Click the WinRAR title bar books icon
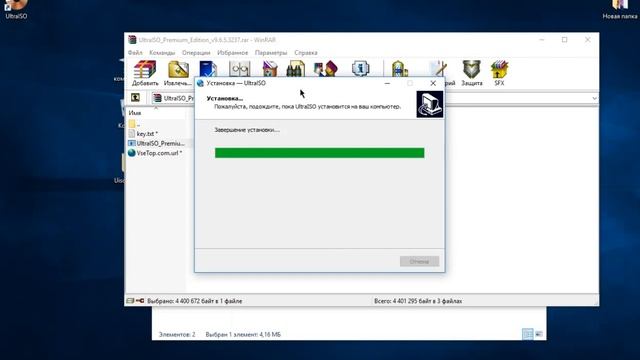 click(x=132, y=40)
